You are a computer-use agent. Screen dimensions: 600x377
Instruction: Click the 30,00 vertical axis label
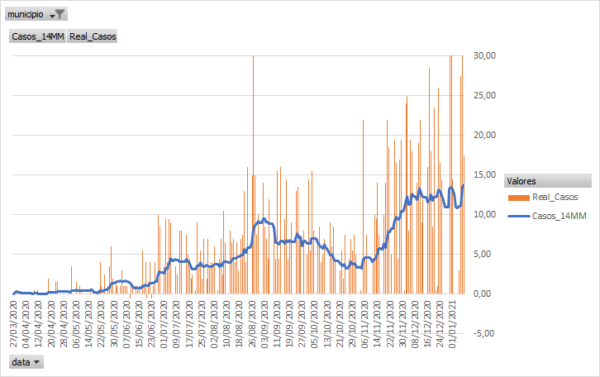click(484, 55)
